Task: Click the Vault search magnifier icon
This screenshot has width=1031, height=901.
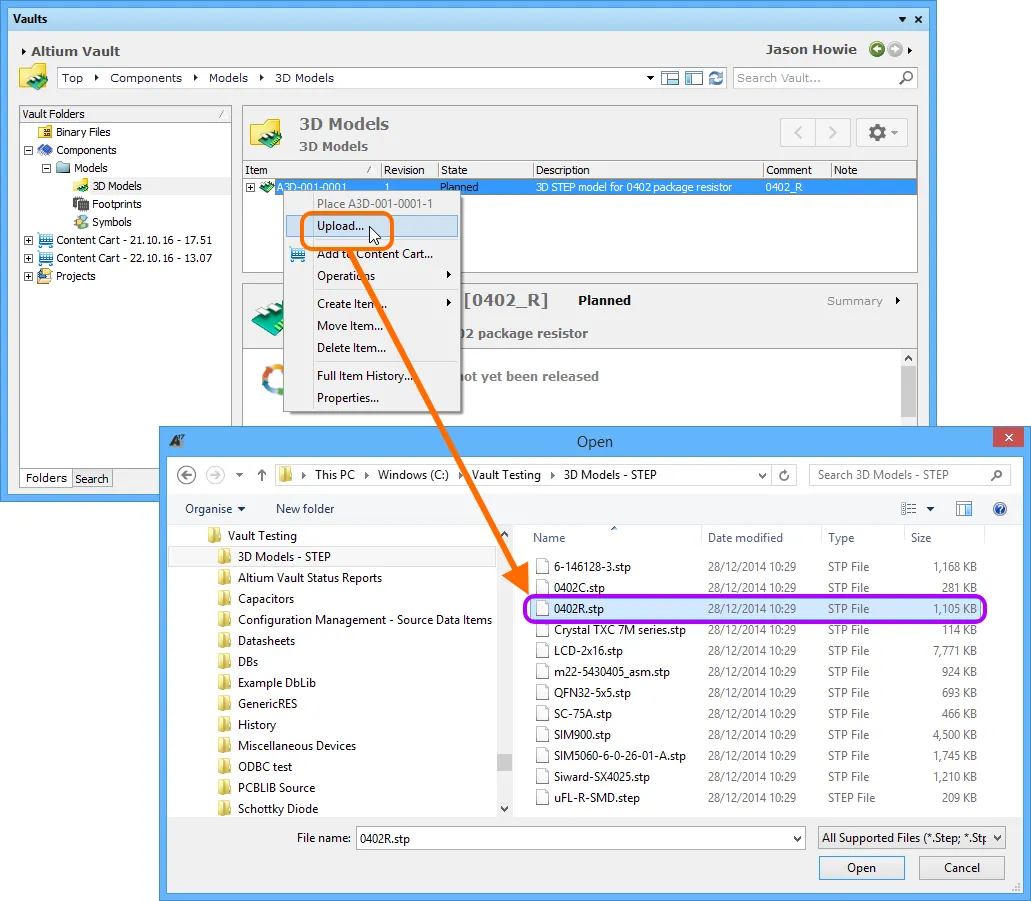Action: point(906,78)
